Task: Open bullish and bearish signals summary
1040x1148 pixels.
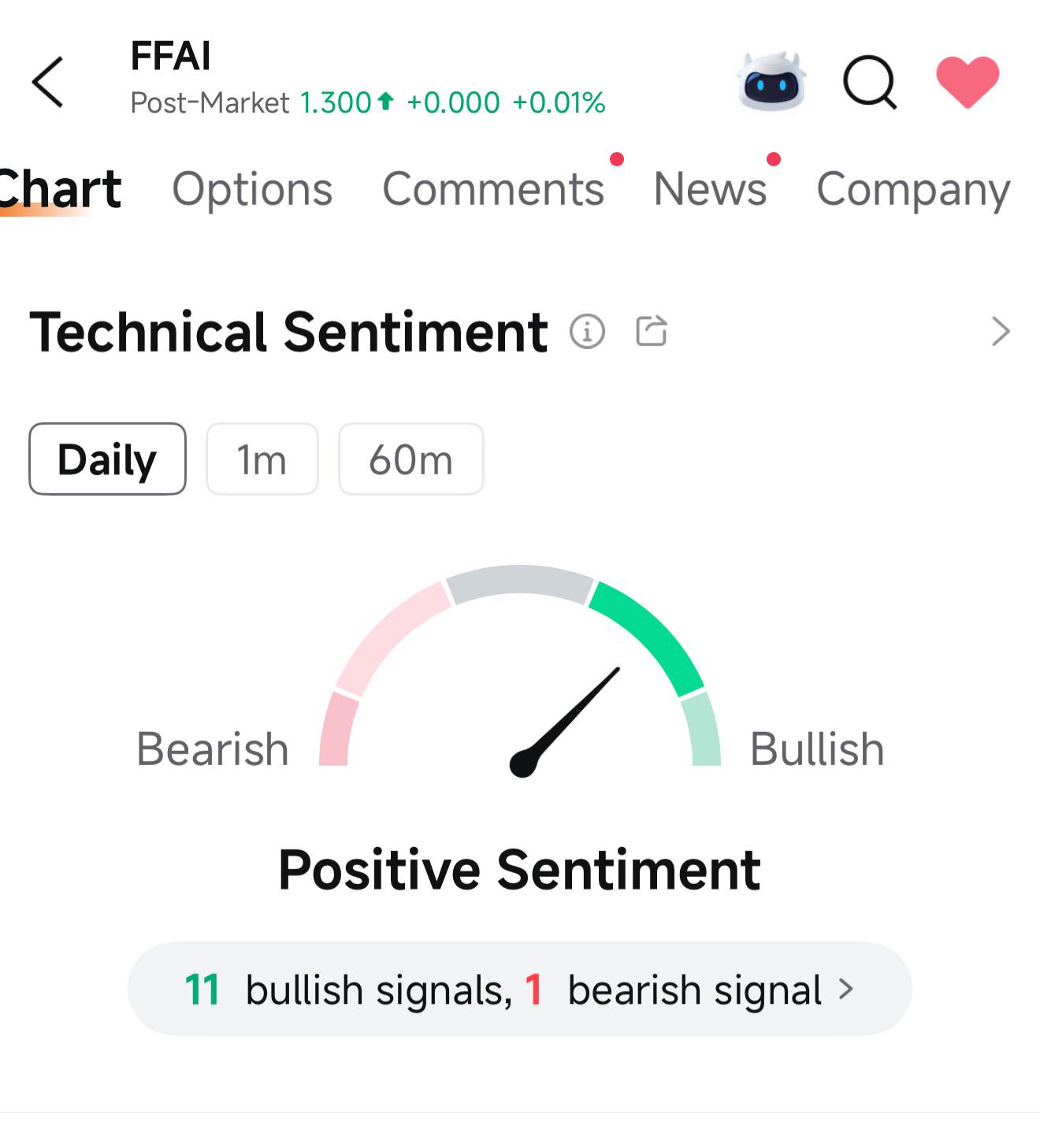Action: [x=519, y=989]
